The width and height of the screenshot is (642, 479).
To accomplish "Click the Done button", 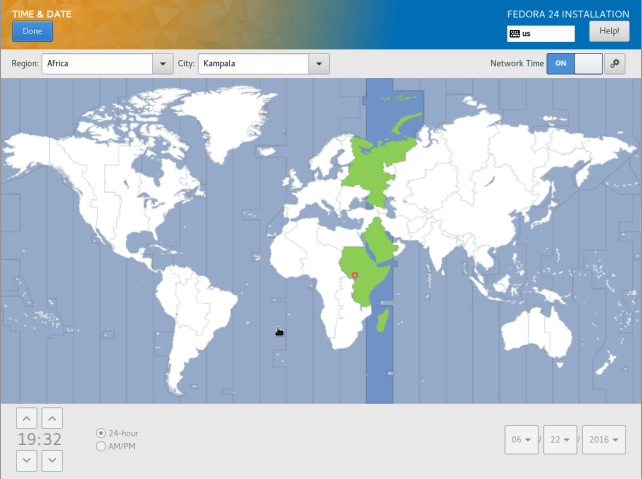I will 32,31.
